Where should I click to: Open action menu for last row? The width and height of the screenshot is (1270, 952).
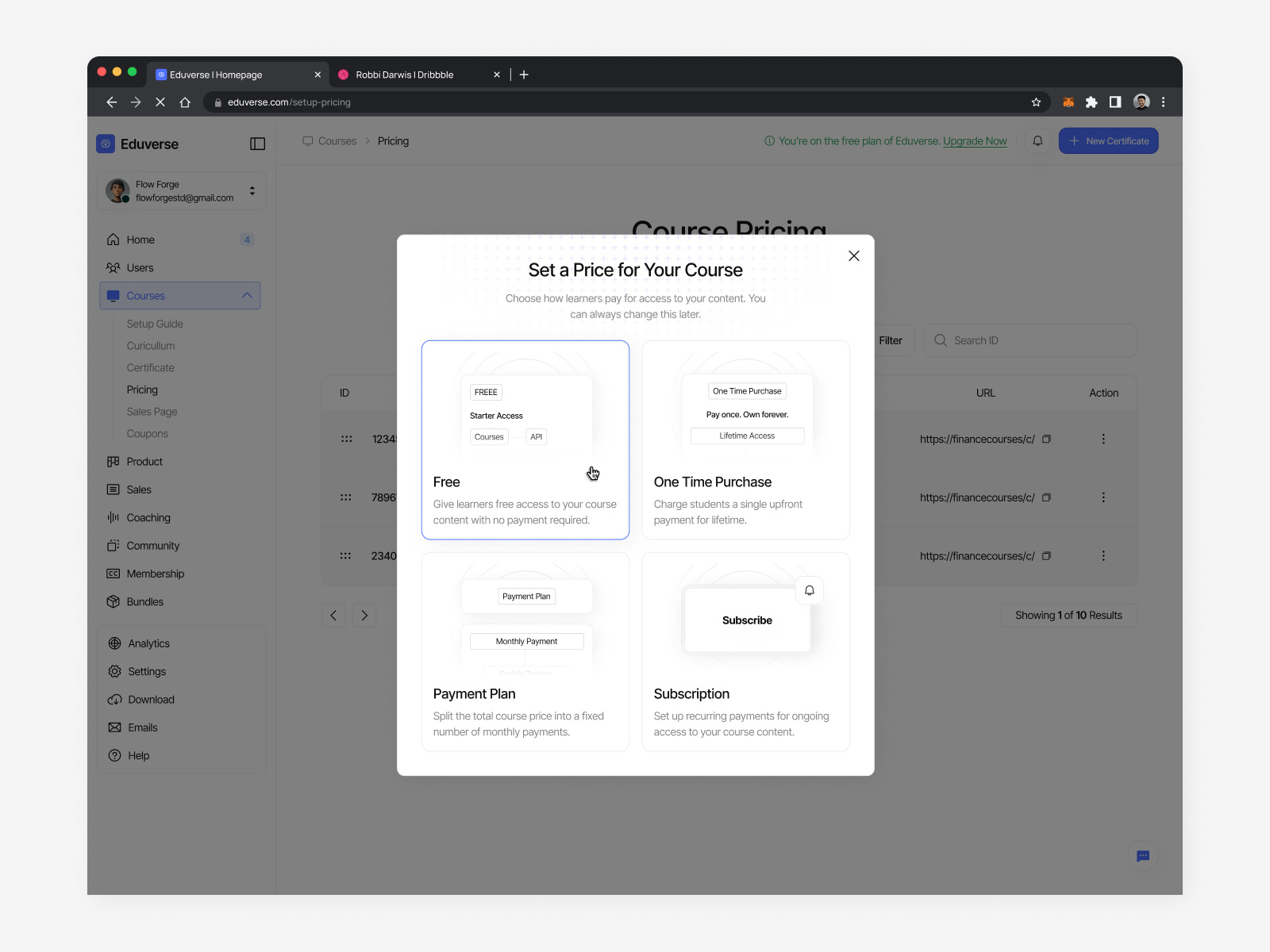click(1103, 556)
